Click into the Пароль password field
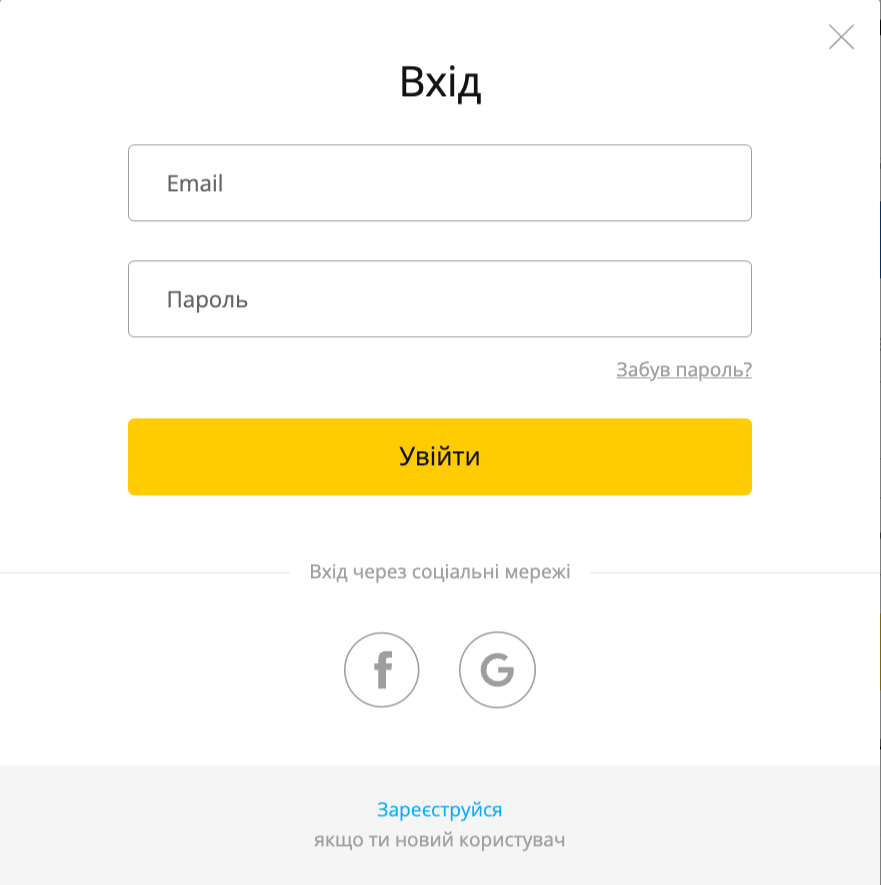 click(x=440, y=299)
